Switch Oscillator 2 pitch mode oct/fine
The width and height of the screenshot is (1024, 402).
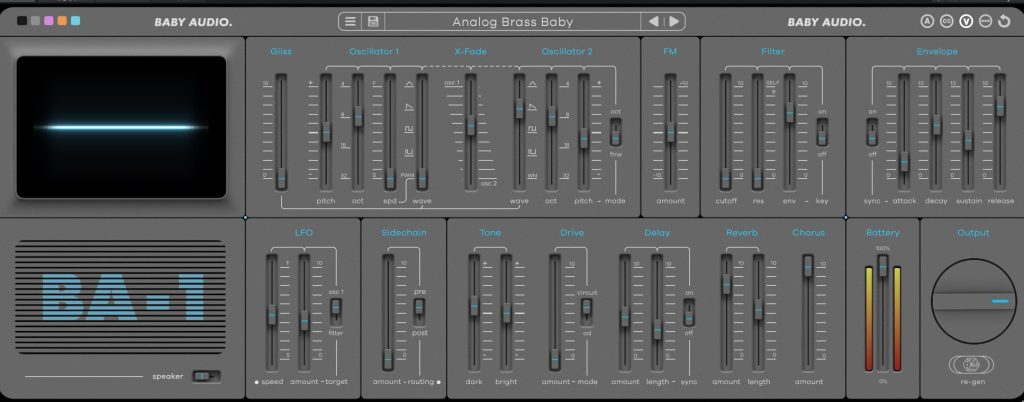[x=616, y=131]
